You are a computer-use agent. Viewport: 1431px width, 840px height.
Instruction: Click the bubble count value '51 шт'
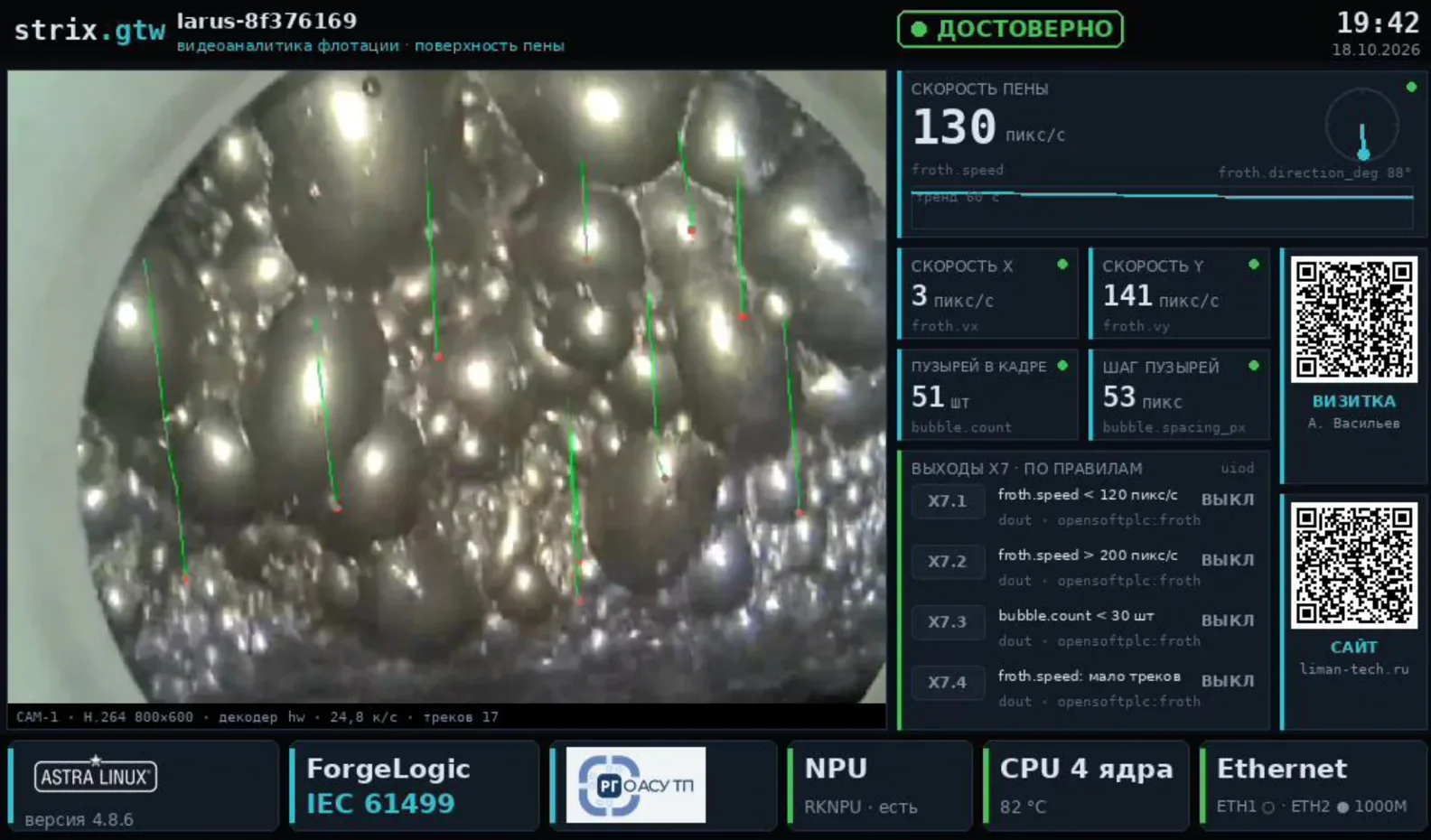pyautogui.click(x=940, y=397)
